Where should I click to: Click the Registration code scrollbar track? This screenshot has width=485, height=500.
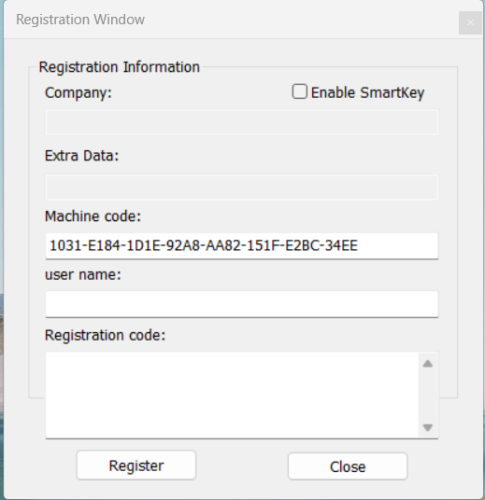coord(428,395)
